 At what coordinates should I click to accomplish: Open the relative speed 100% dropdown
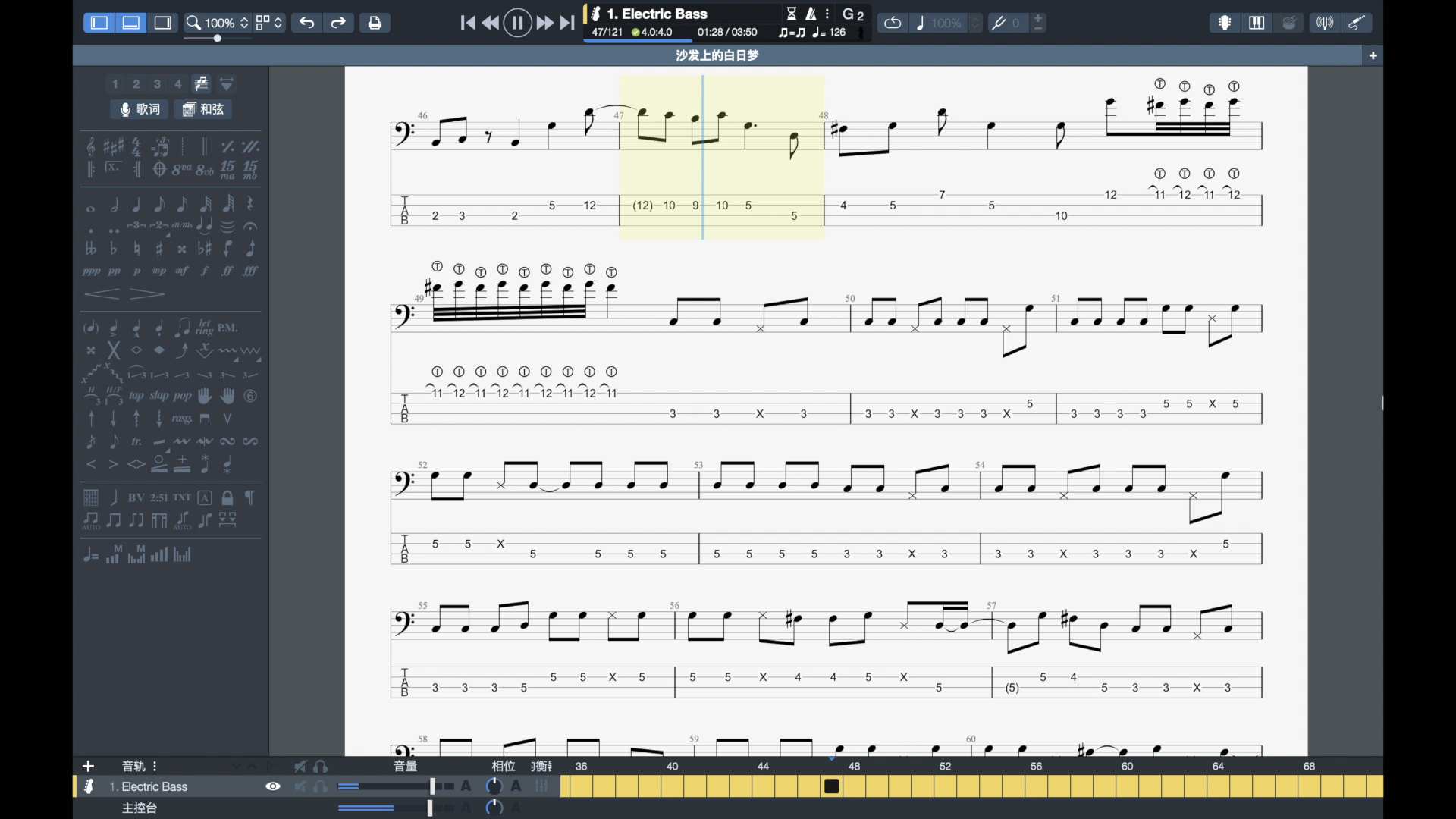tap(946, 23)
